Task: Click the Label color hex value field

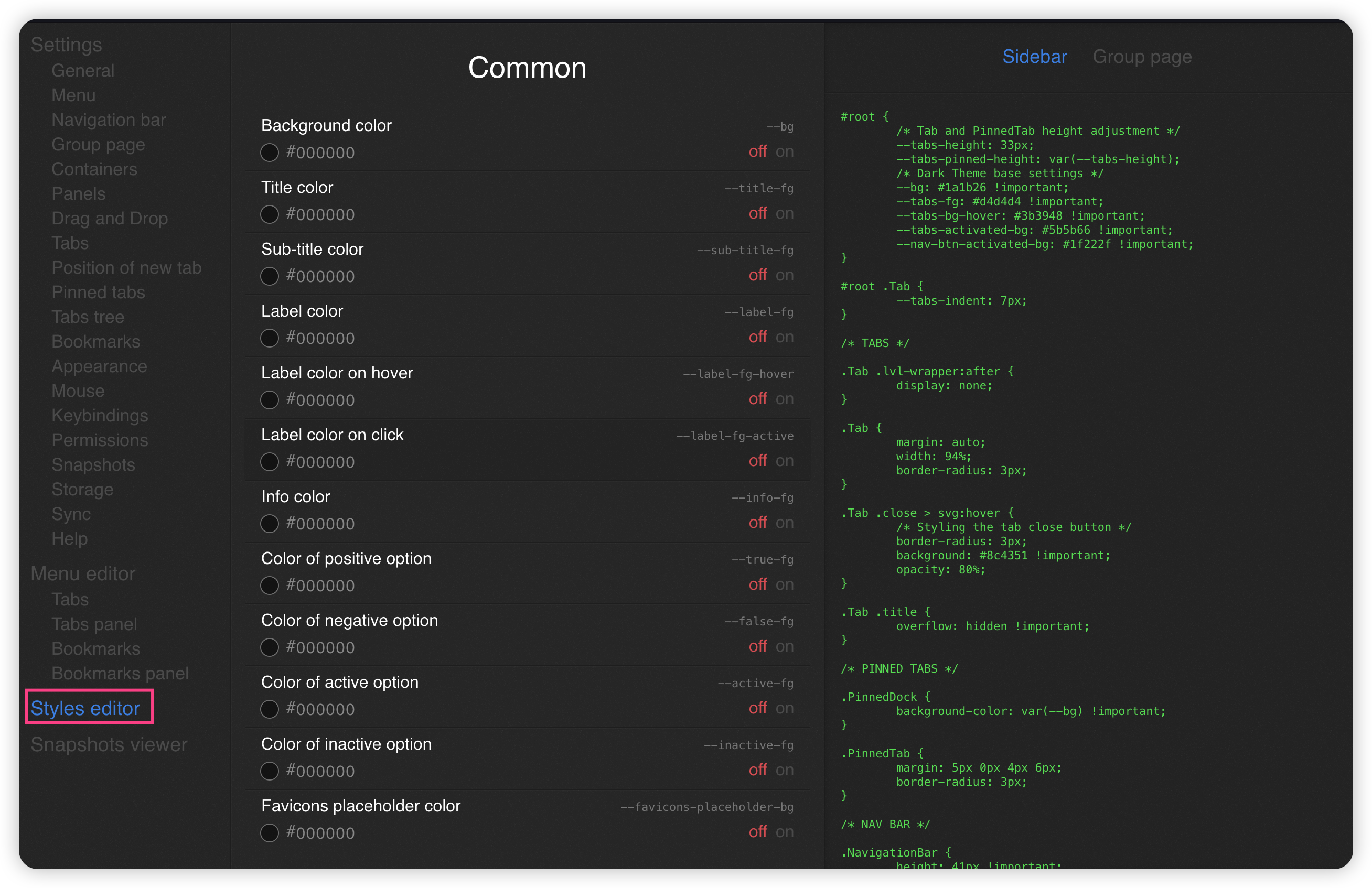Action: [320, 338]
